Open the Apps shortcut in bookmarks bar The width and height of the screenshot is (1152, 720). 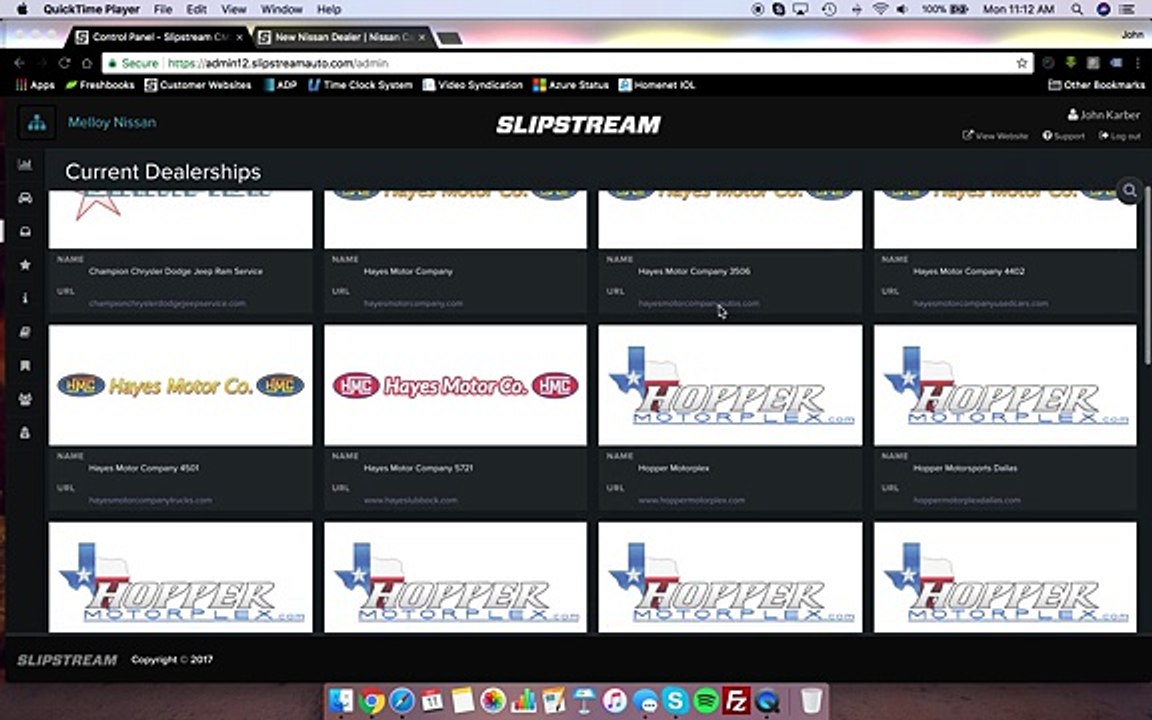tap(35, 85)
